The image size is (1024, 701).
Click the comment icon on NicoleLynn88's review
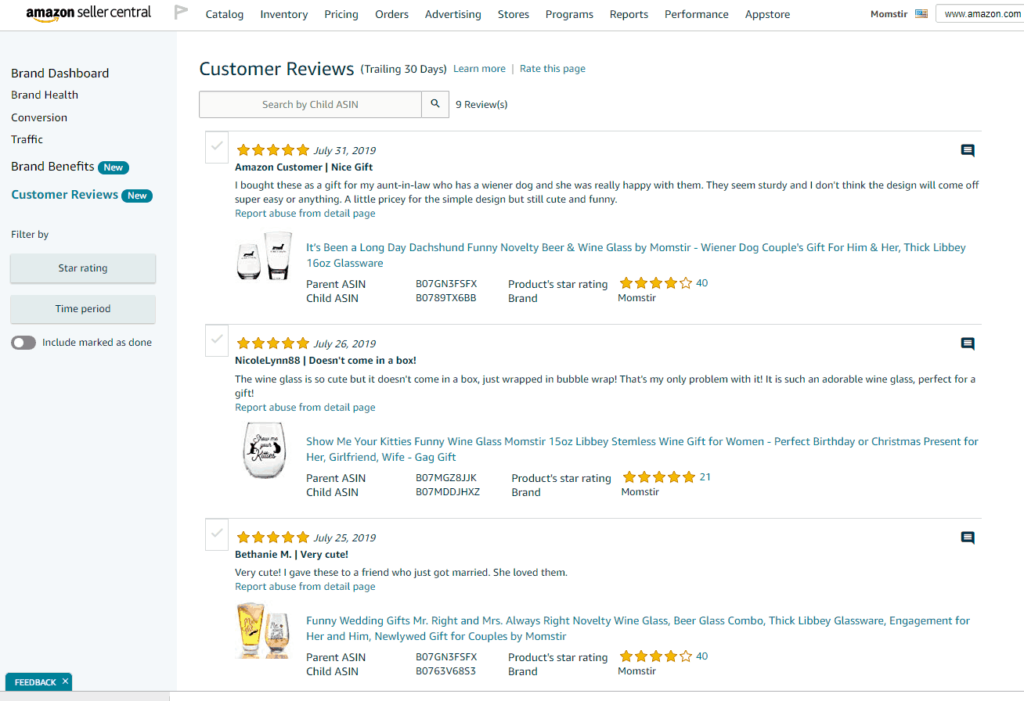click(967, 344)
